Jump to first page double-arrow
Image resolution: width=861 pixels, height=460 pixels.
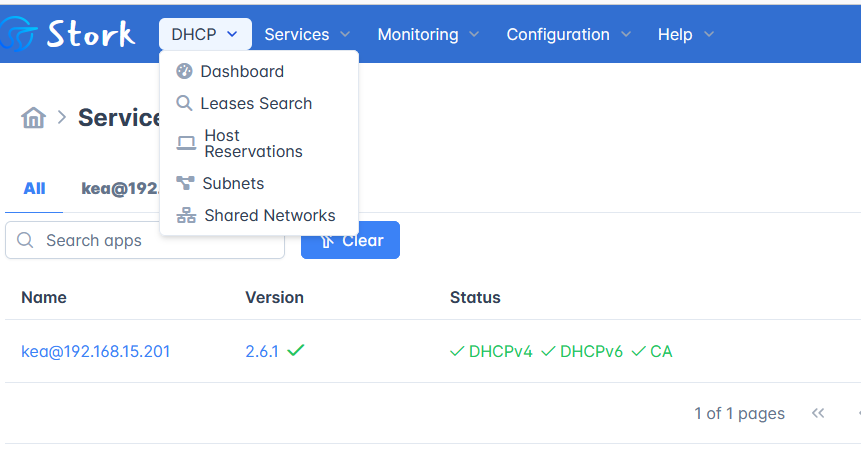(818, 413)
